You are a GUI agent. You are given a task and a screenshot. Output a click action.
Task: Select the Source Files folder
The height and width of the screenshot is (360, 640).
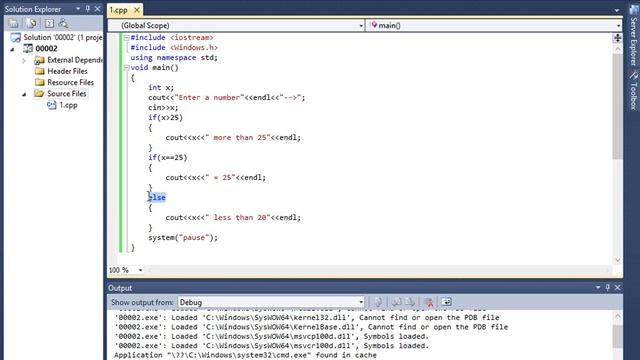(x=61, y=93)
